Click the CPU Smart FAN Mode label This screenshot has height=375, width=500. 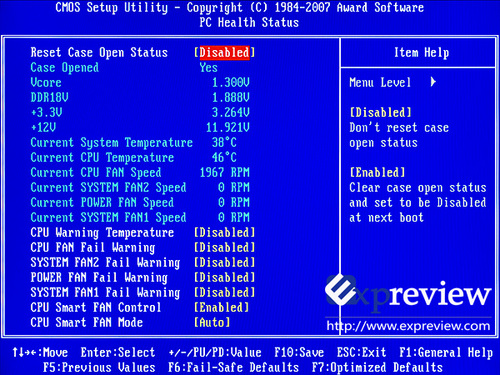(x=87, y=323)
